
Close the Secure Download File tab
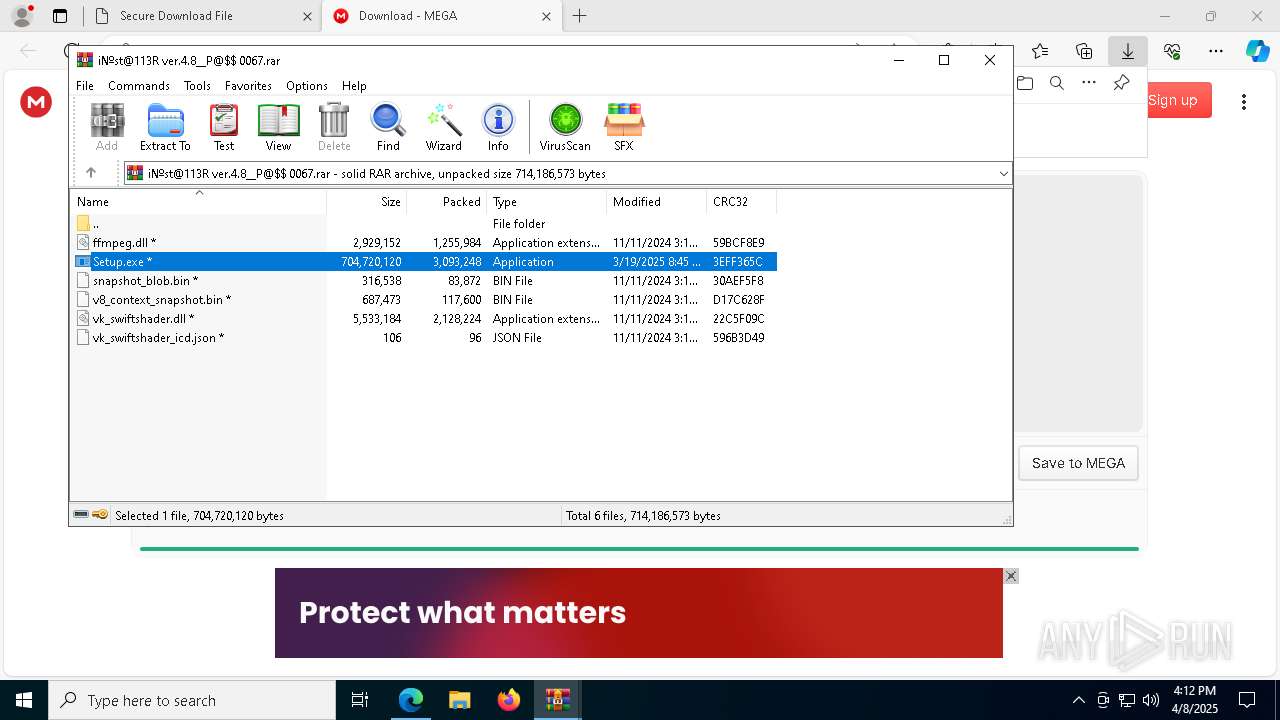point(307,16)
